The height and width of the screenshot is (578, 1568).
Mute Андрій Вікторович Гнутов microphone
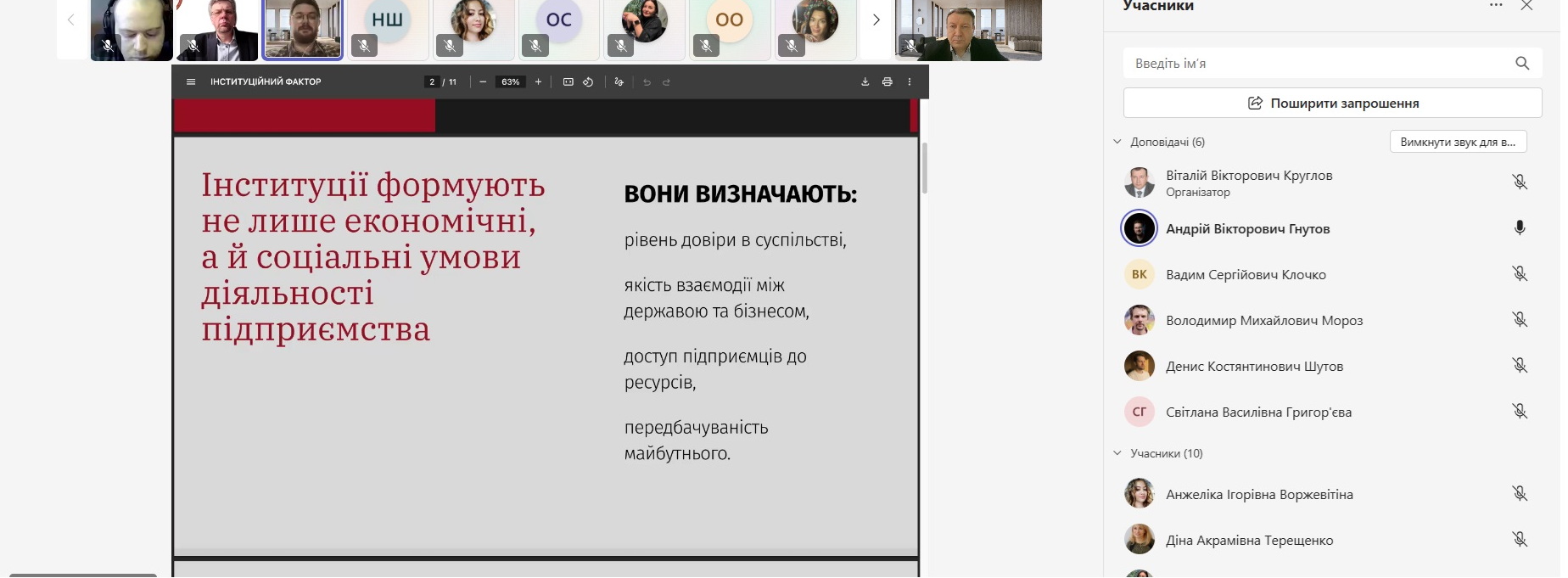1520,228
